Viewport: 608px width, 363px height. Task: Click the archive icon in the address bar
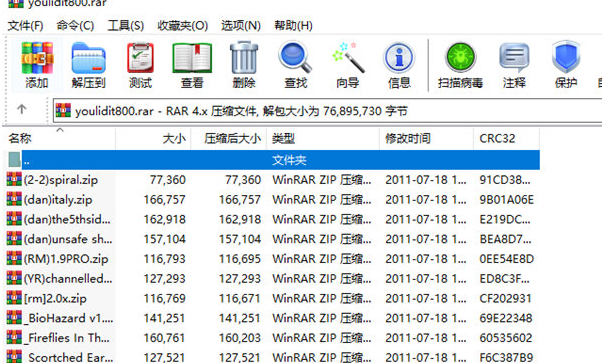[x=63, y=111]
